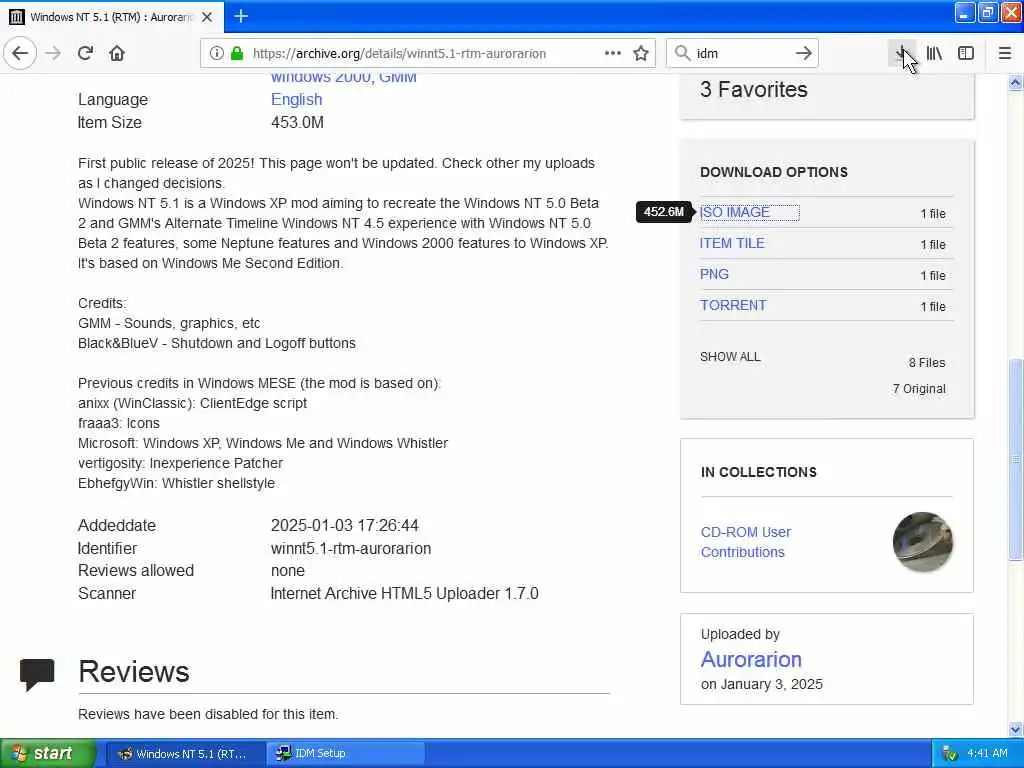Click the 7 Original files text
This screenshot has width=1024, height=768.
[919, 389]
